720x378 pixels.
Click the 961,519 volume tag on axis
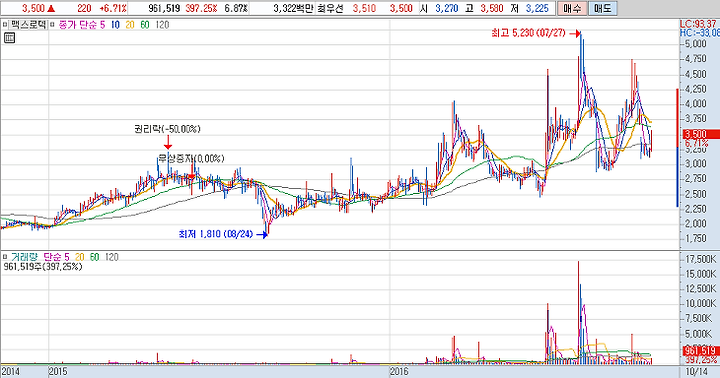tap(701, 351)
